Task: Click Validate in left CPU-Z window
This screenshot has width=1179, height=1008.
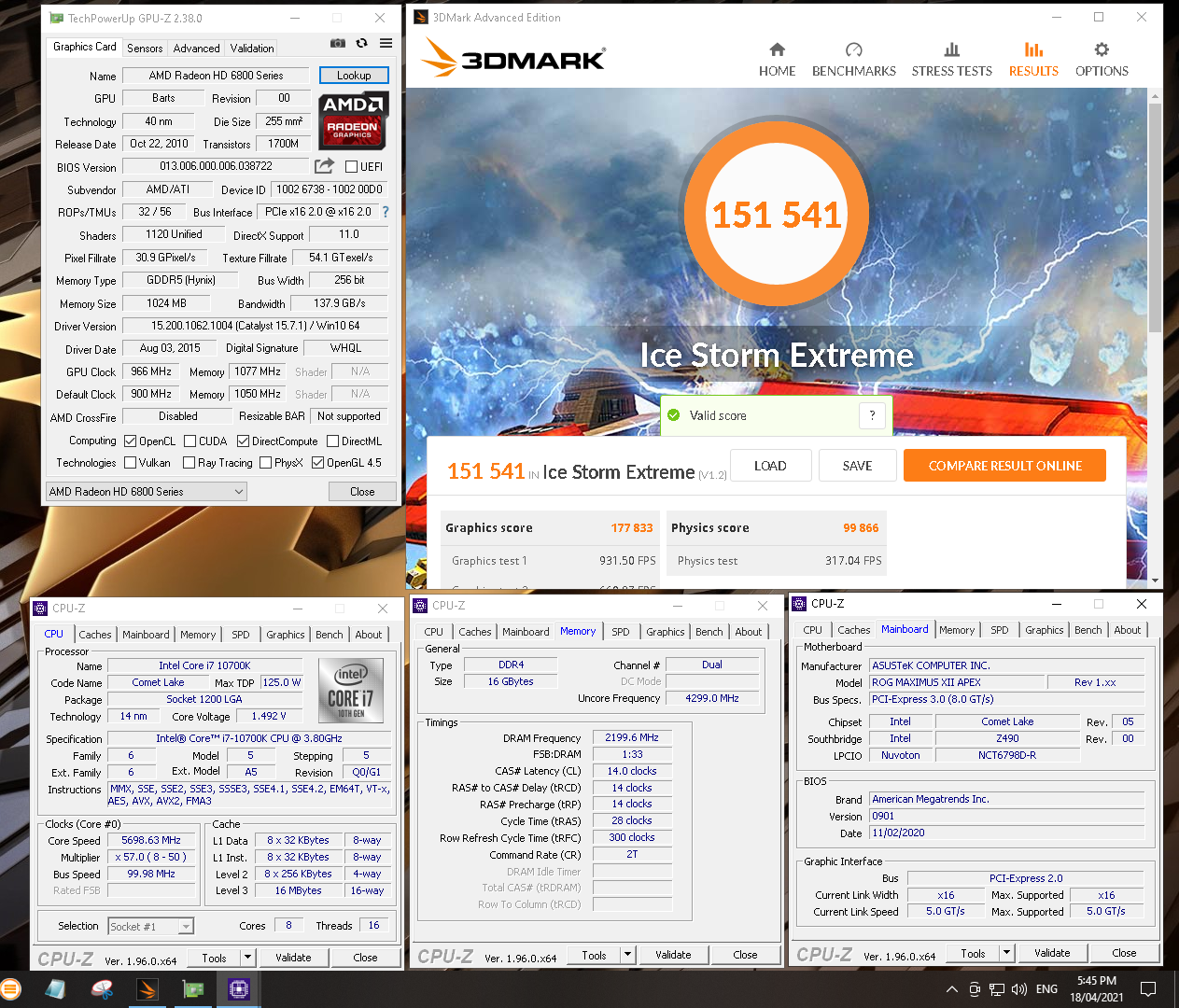Action: [293, 958]
